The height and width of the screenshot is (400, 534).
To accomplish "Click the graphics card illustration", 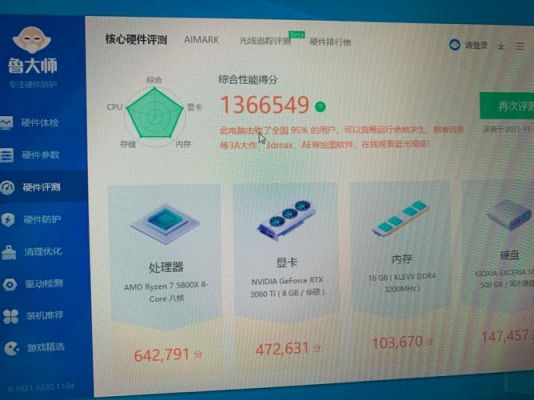I will [286, 220].
